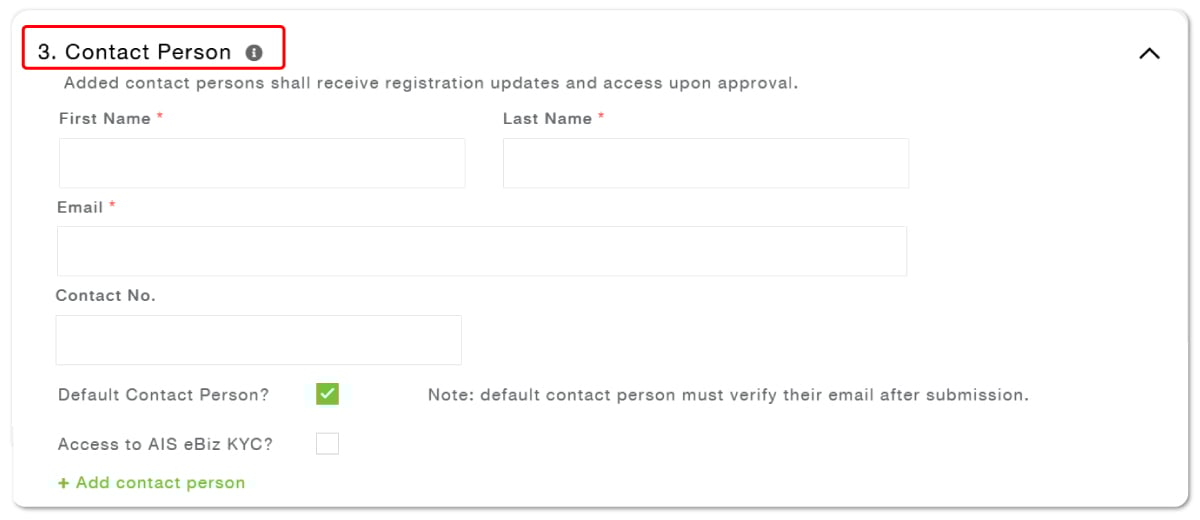
Task: Click the 3. Contact Person heading
Action: click(x=134, y=52)
